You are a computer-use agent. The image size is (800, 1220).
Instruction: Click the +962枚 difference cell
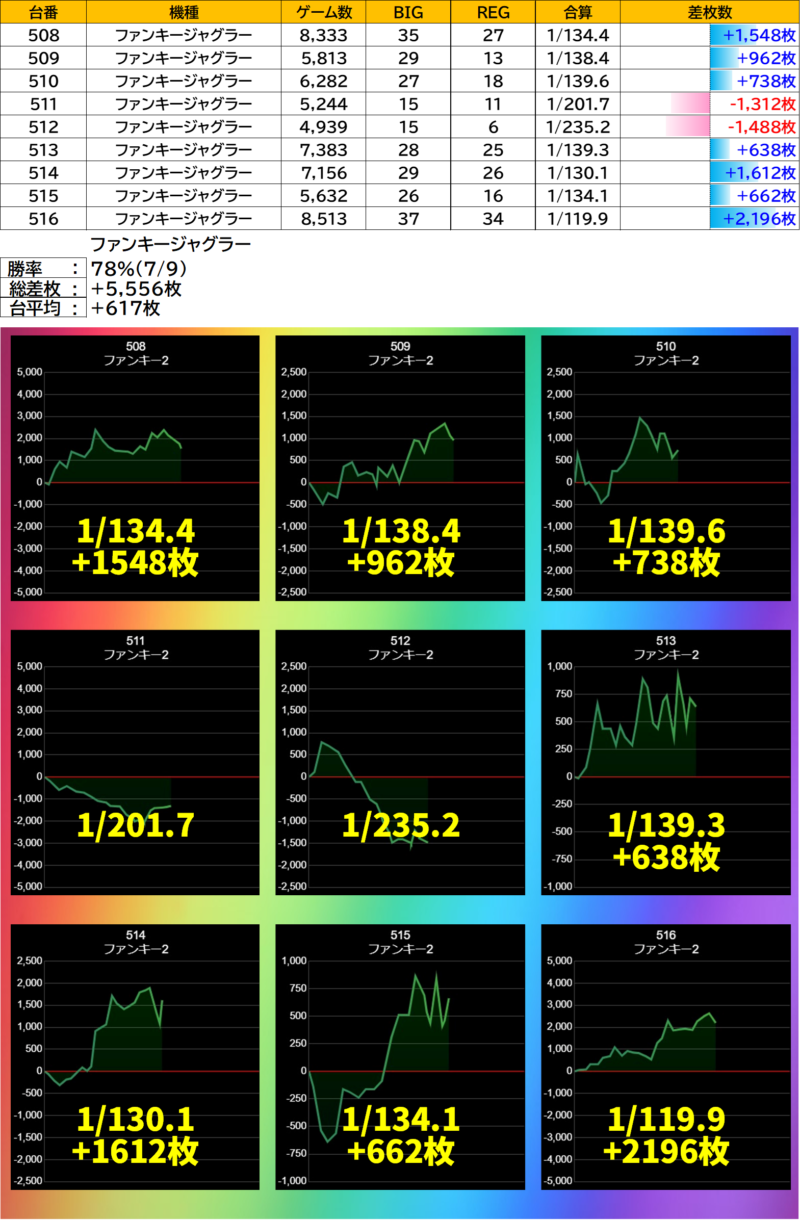pos(710,59)
